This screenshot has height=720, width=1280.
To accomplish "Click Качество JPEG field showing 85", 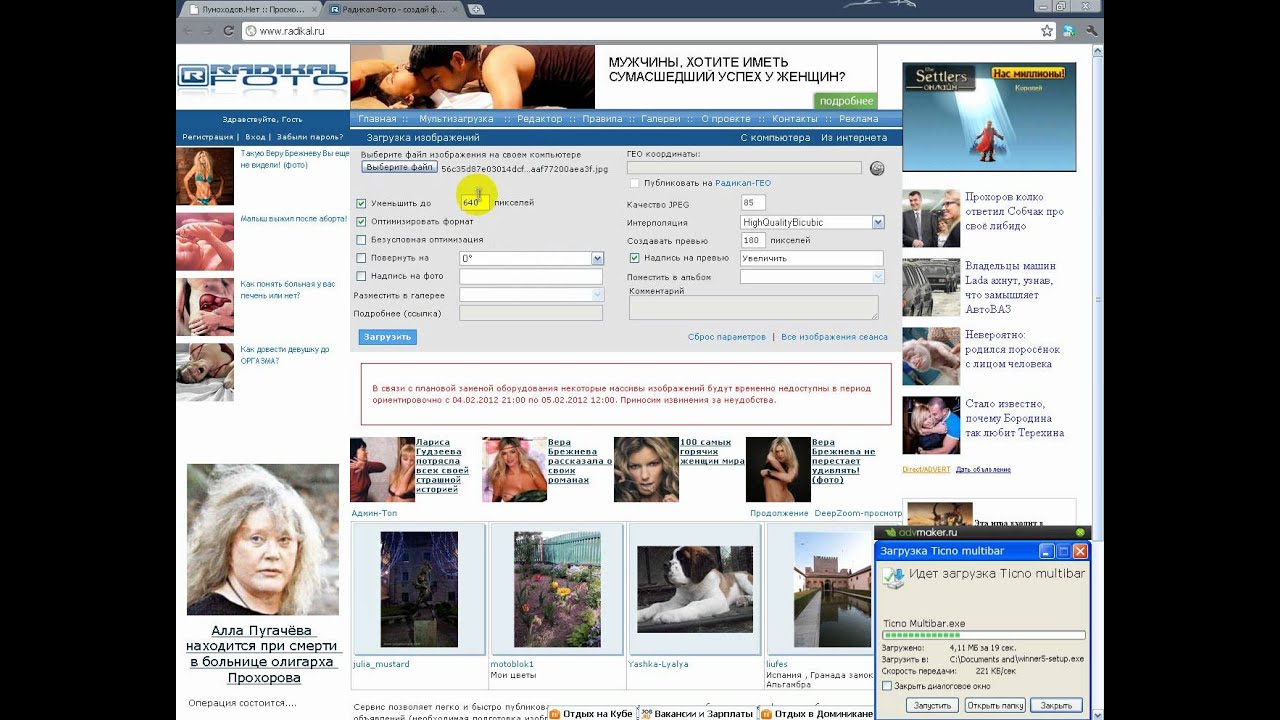I will (753, 203).
